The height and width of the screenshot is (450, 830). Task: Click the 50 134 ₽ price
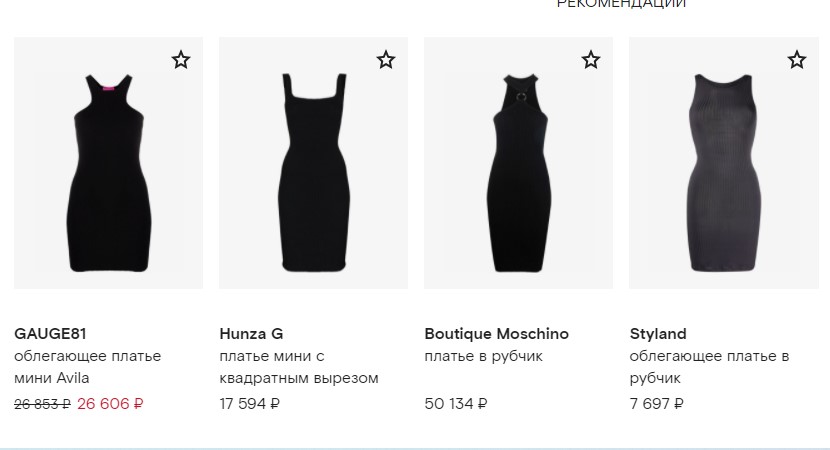point(456,404)
